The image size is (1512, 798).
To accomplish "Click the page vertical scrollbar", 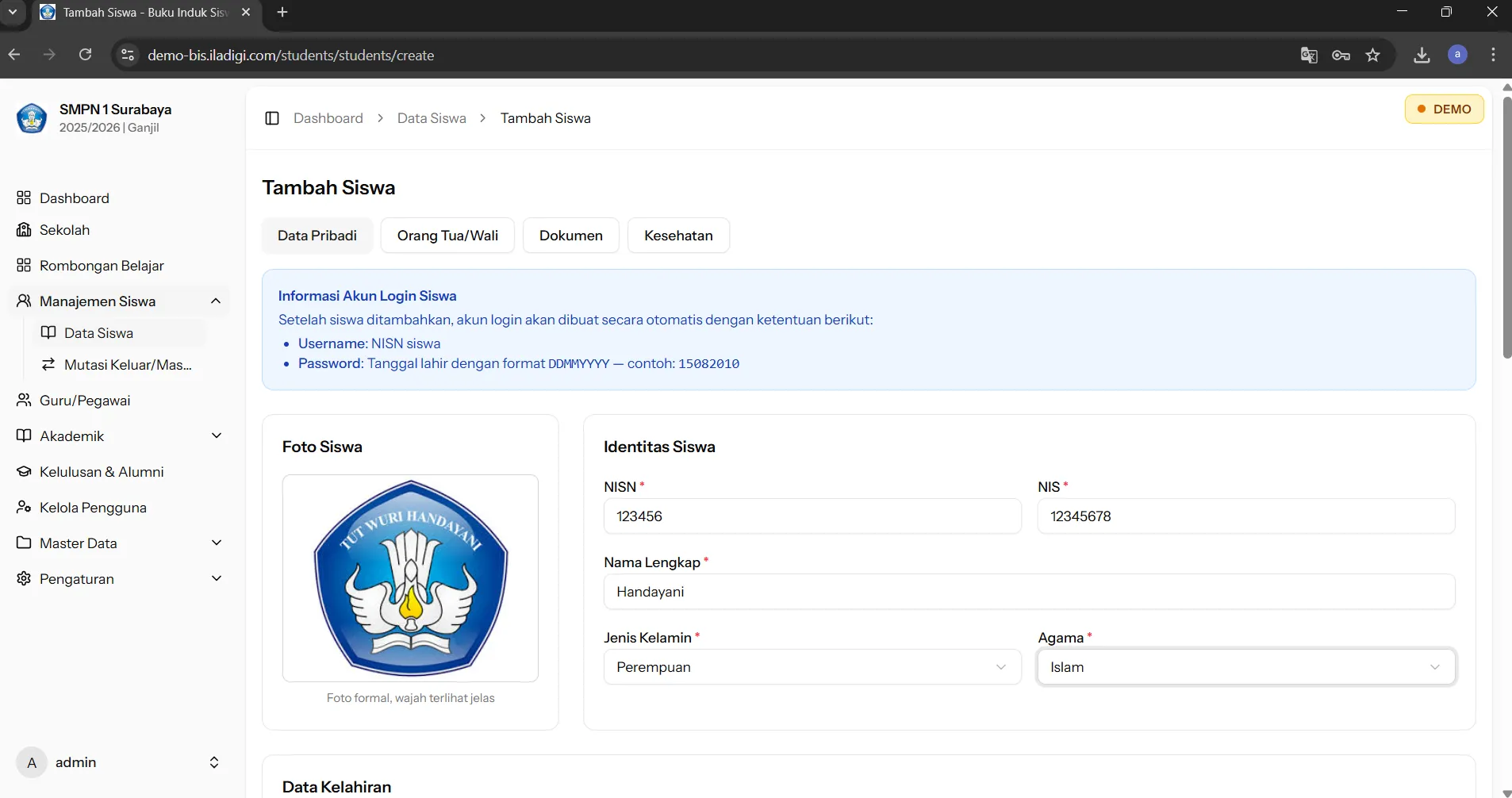I will pos(1506,226).
